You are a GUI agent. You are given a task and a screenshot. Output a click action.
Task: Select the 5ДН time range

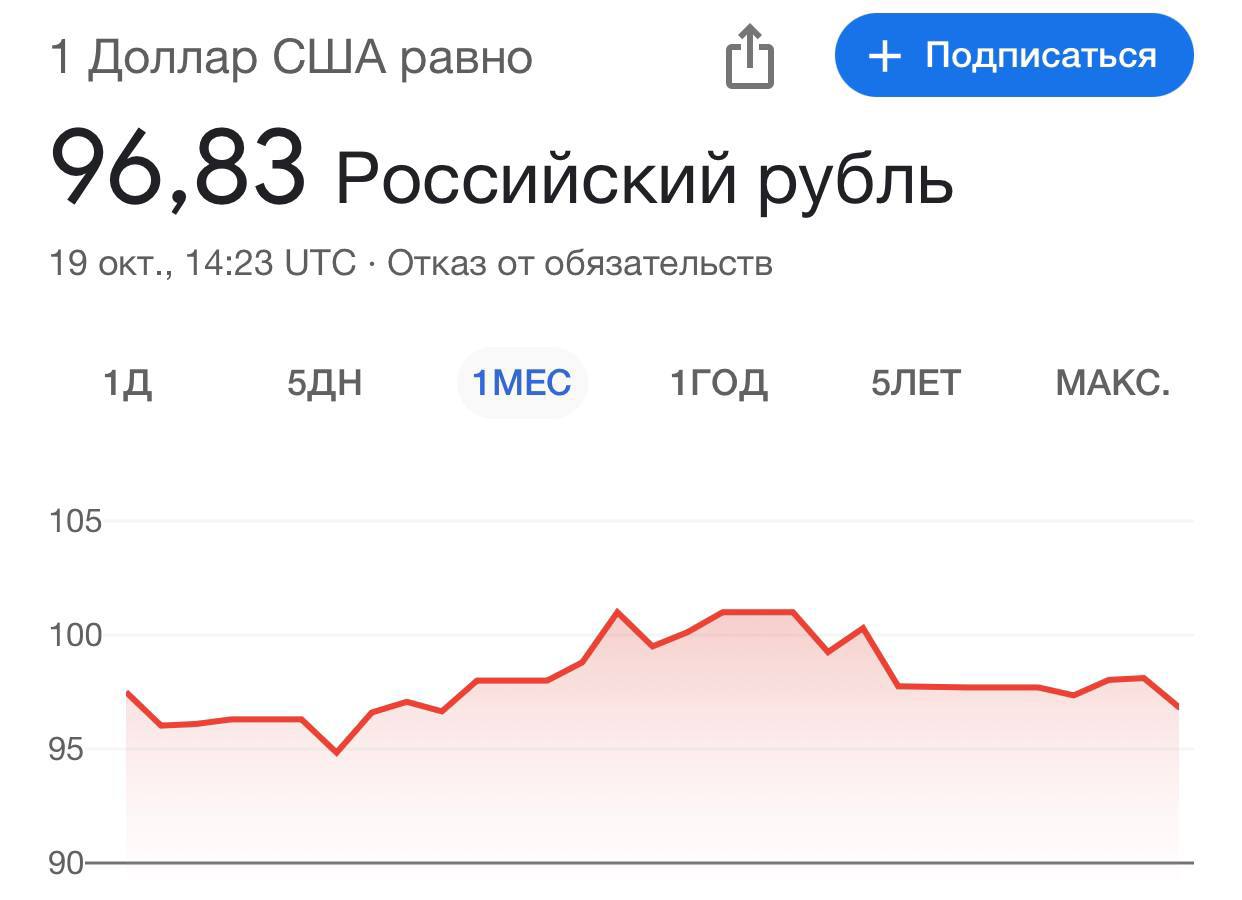coord(324,383)
